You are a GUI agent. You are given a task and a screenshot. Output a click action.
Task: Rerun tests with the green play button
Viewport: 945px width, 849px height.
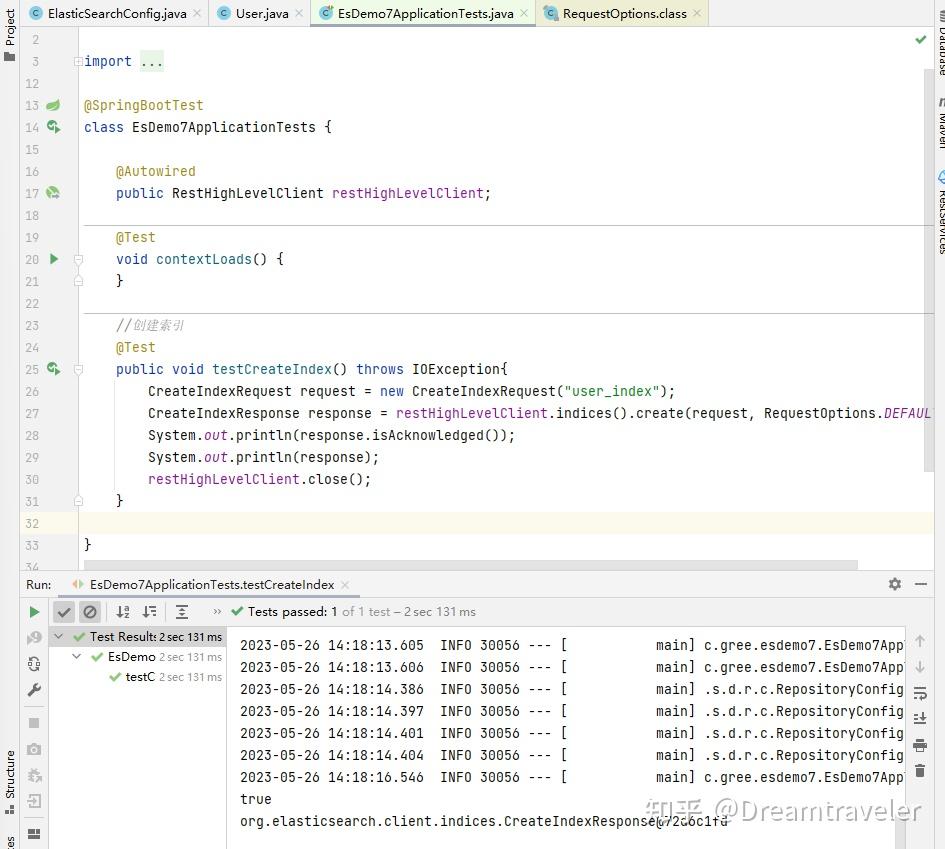pos(34,612)
